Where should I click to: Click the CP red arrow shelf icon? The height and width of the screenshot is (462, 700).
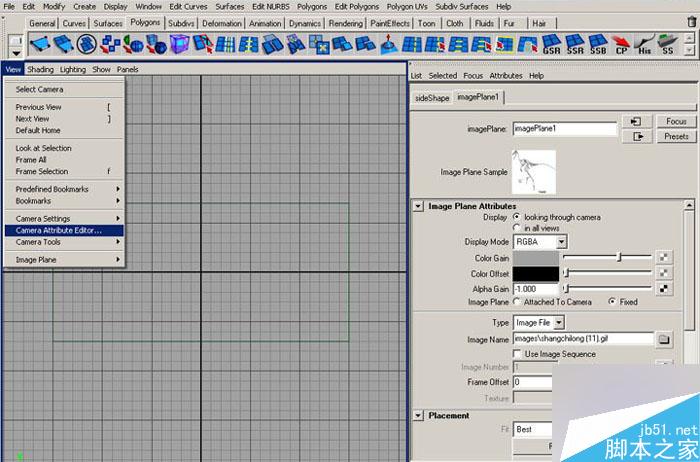tap(621, 45)
